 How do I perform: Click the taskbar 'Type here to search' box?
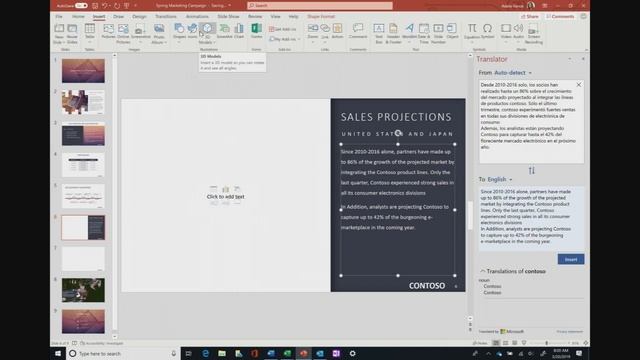123,353
